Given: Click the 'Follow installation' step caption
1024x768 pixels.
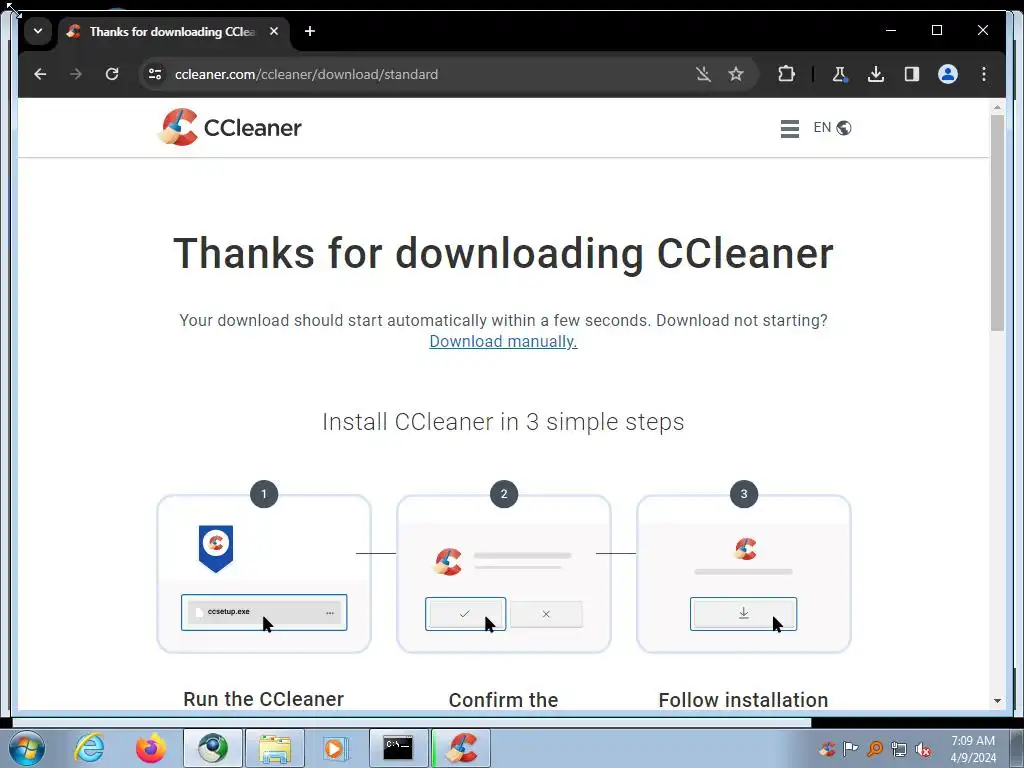Looking at the screenshot, I should coord(743,700).
